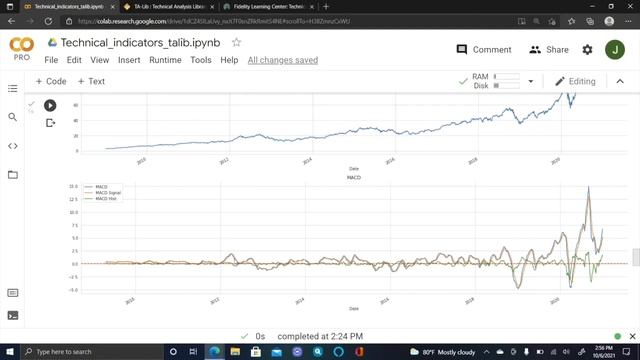Open Microsoft Store from taskbar
Screen dimensions: 640x360
(x=256, y=351)
